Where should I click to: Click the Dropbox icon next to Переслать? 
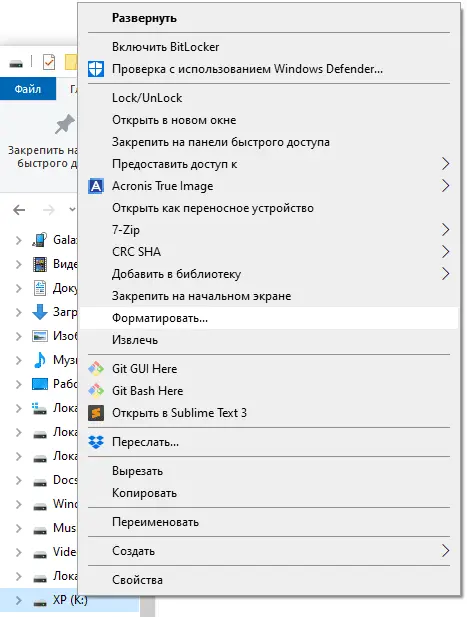(96, 442)
